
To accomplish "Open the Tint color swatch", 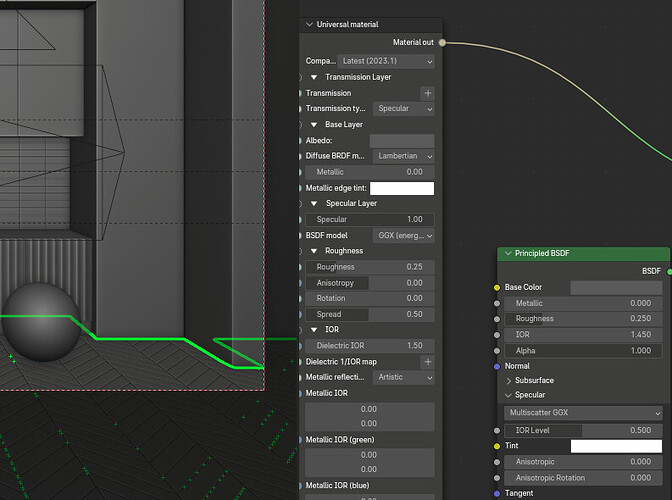I will pyautogui.click(x=616, y=446).
